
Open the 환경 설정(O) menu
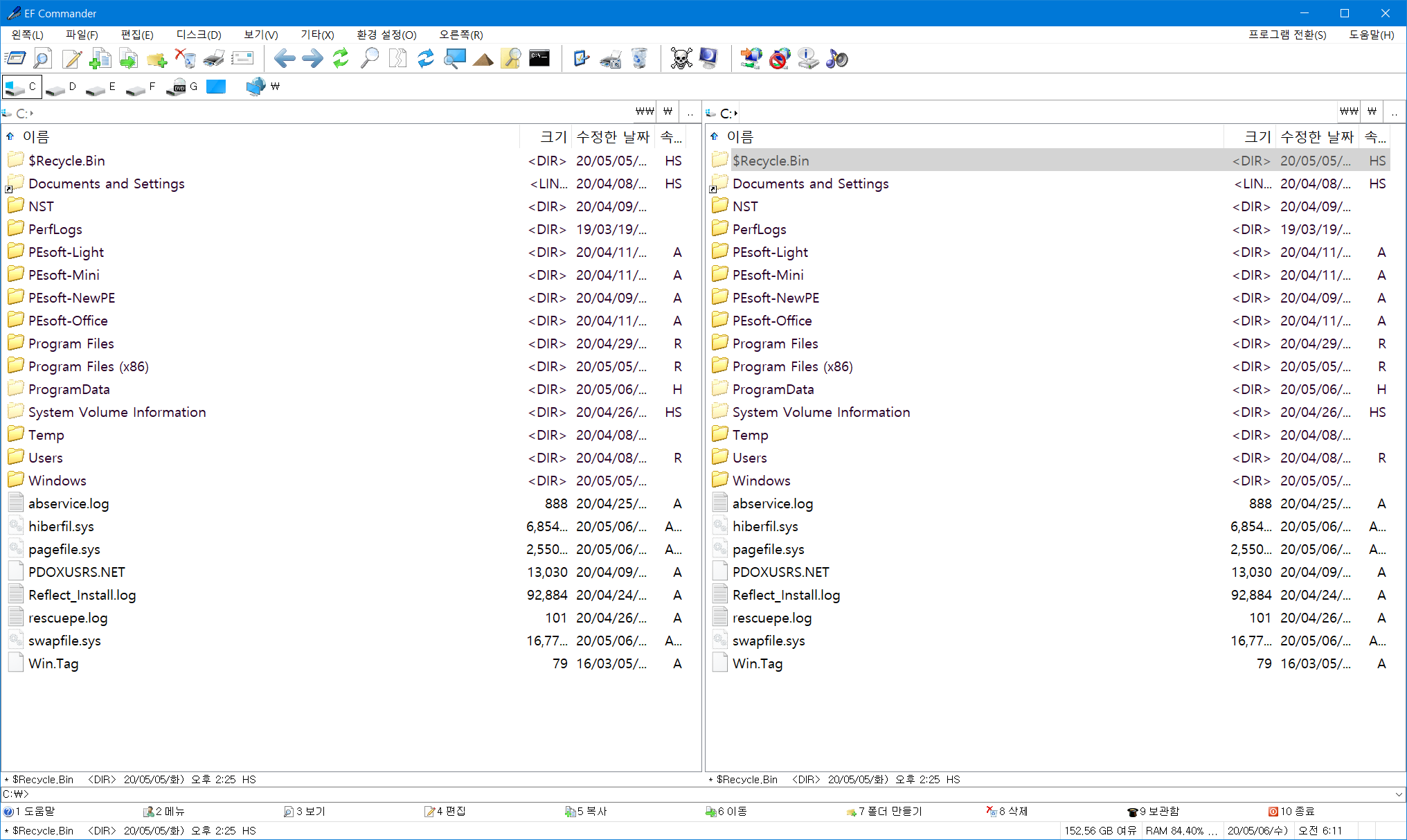pyautogui.click(x=386, y=35)
